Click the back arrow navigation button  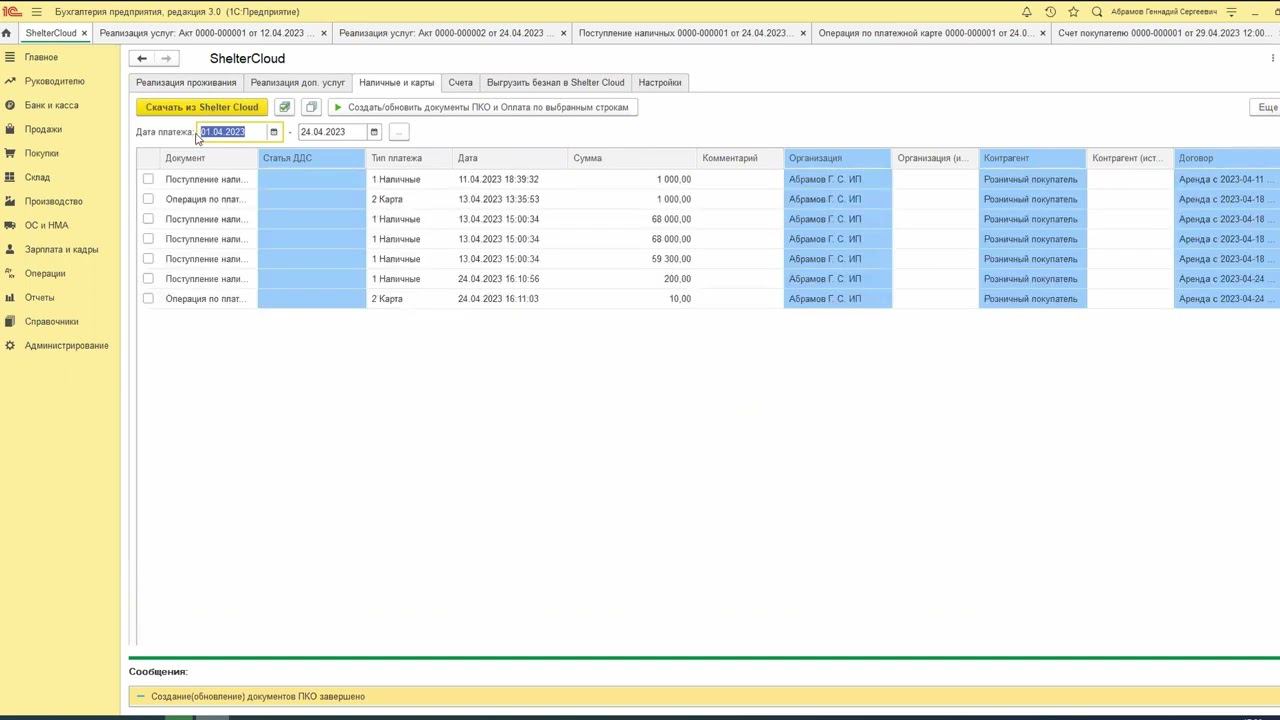pyautogui.click(x=142, y=59)
